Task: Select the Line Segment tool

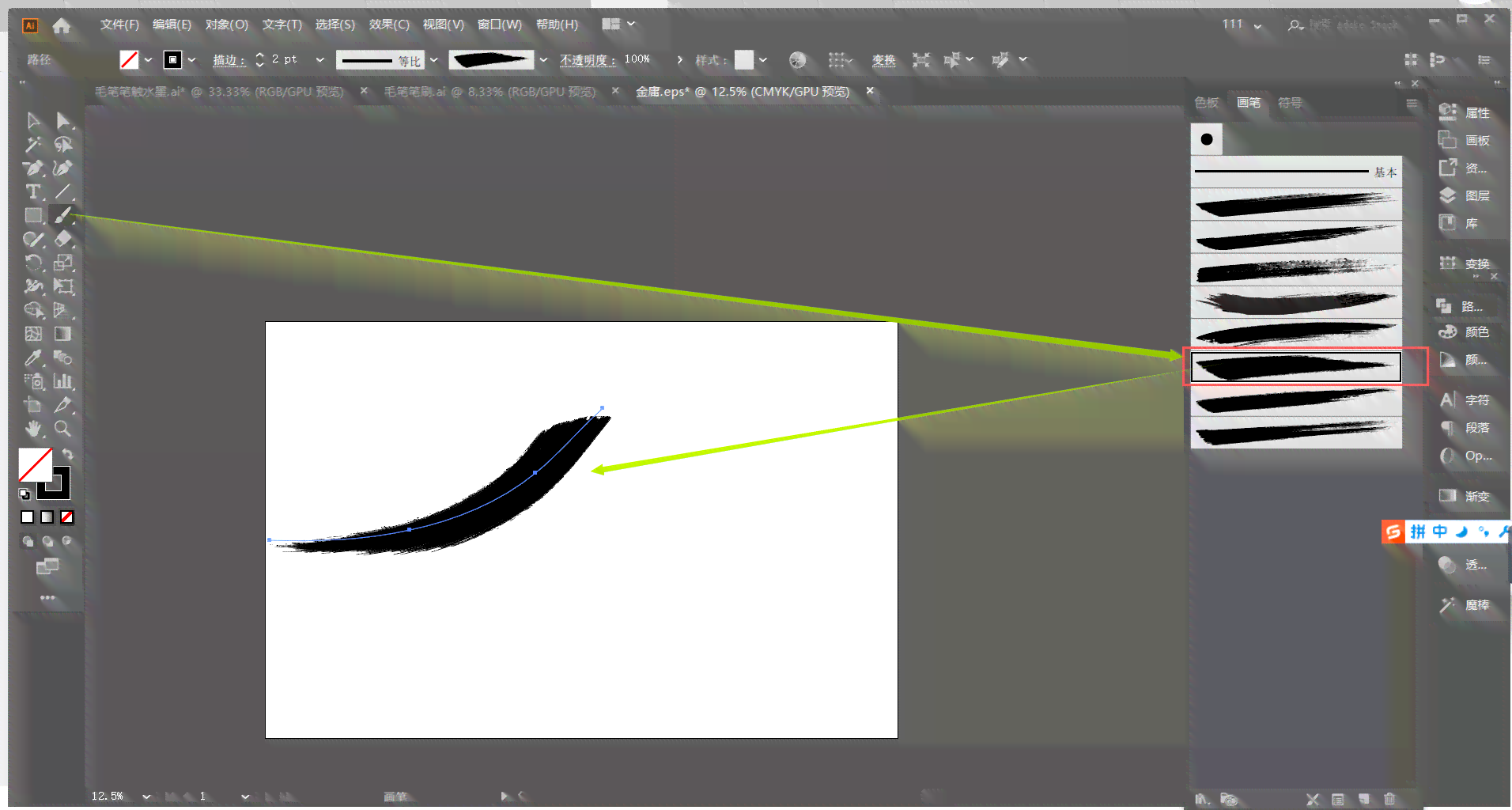Action: click(x=63, y=191)
